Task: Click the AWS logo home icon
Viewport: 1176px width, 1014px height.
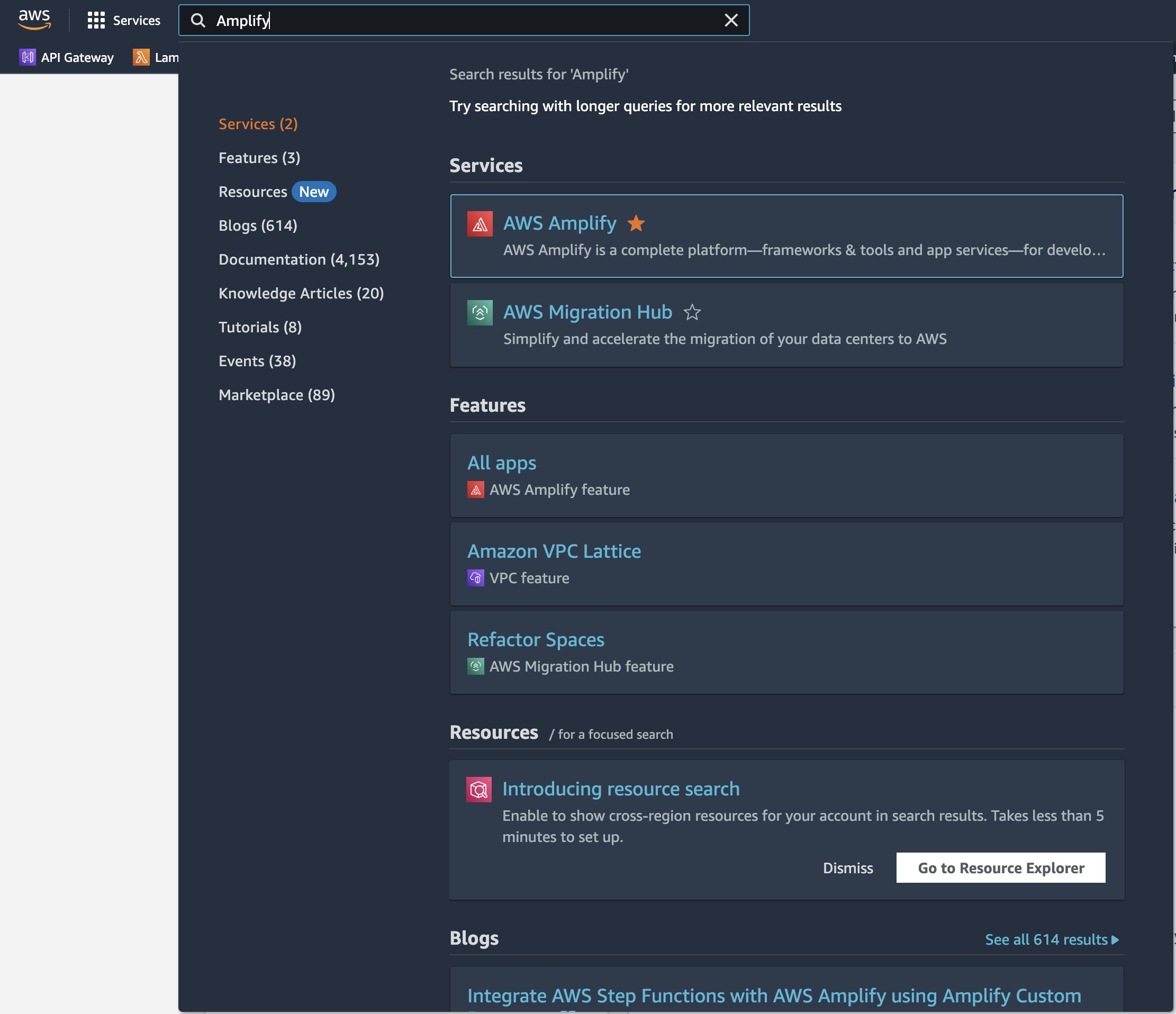Action: click(x=34, y=20)
